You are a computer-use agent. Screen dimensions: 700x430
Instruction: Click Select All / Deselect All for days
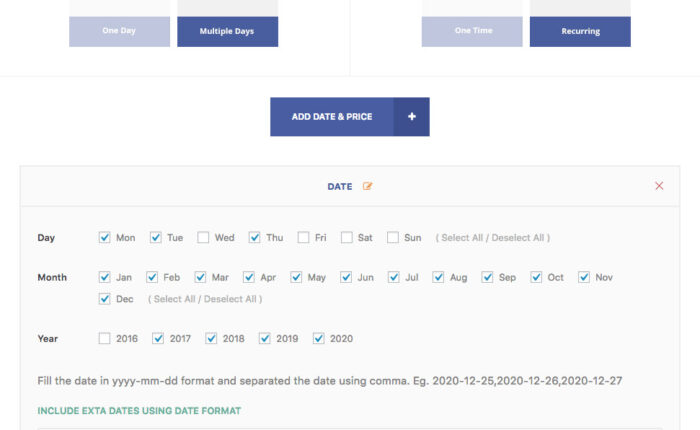click(492, 238)
